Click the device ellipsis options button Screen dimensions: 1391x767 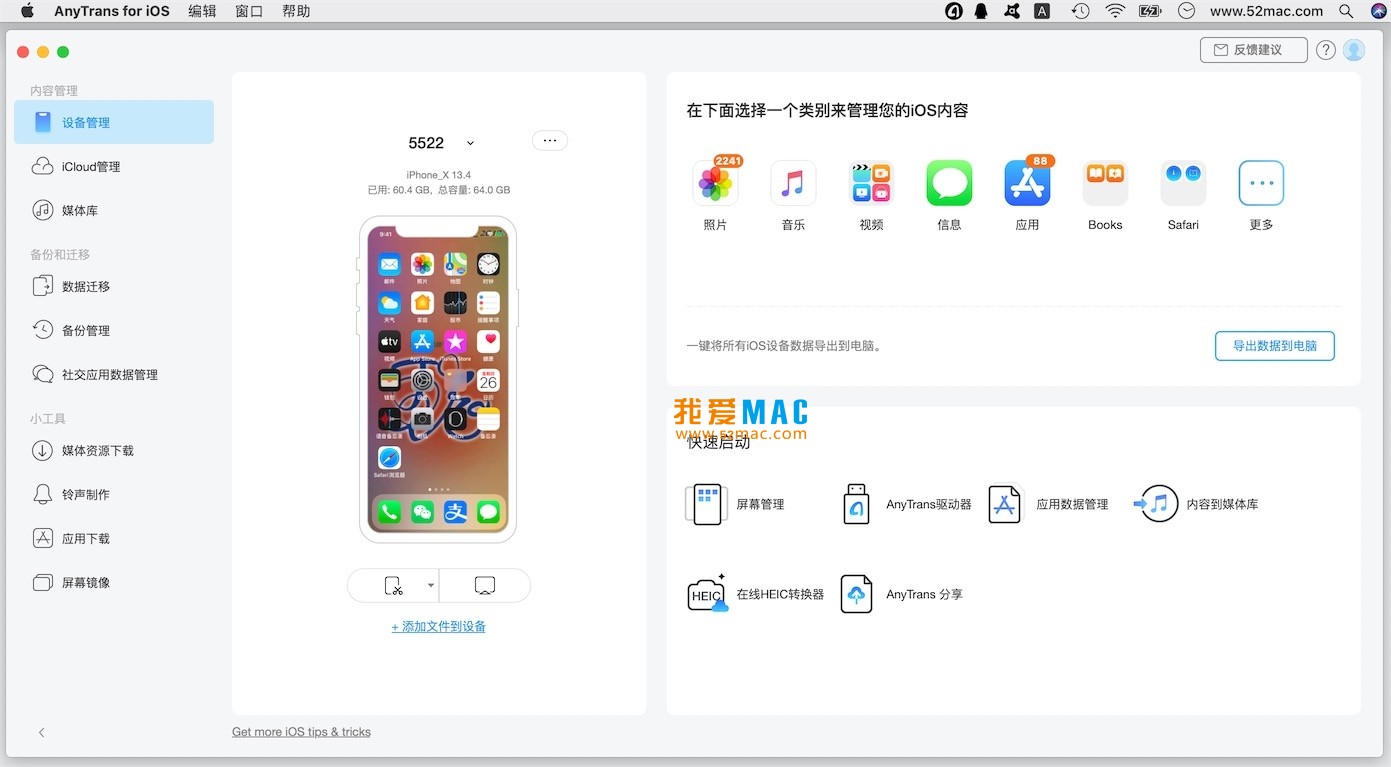pyautogui.click(x=549, y=141)
